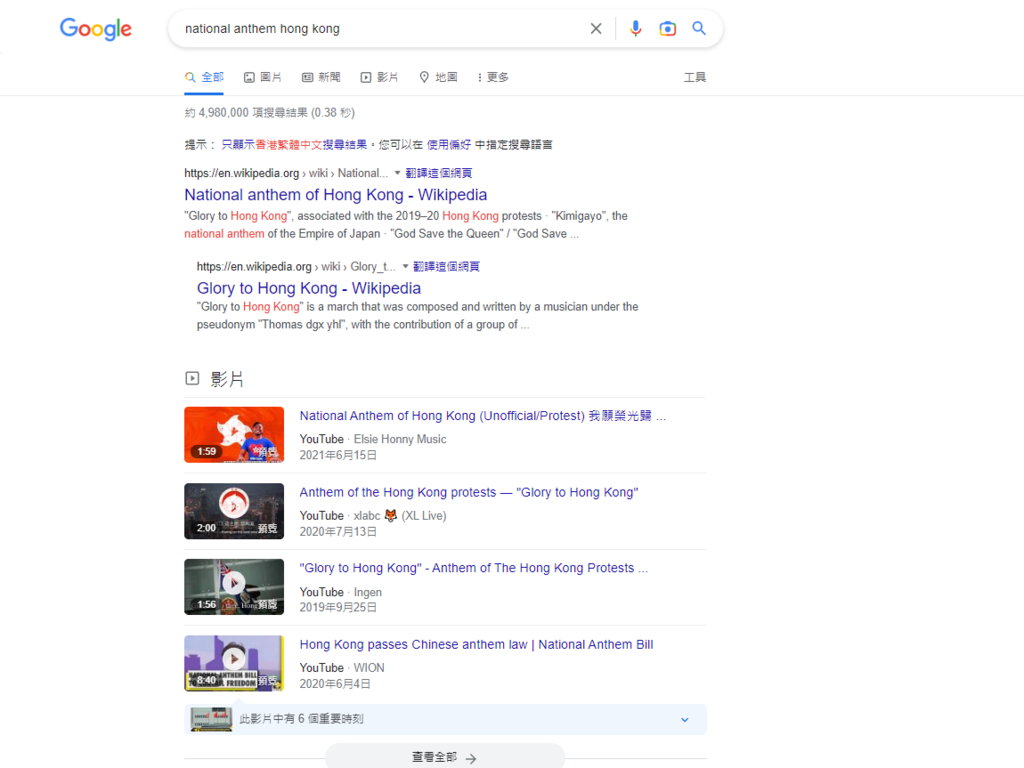Image resolution: width=1024 pixels, height=768 pixels.
Task: Click the 查看全部 view all button
Action: pyautogui.click(x=444, y=757)
